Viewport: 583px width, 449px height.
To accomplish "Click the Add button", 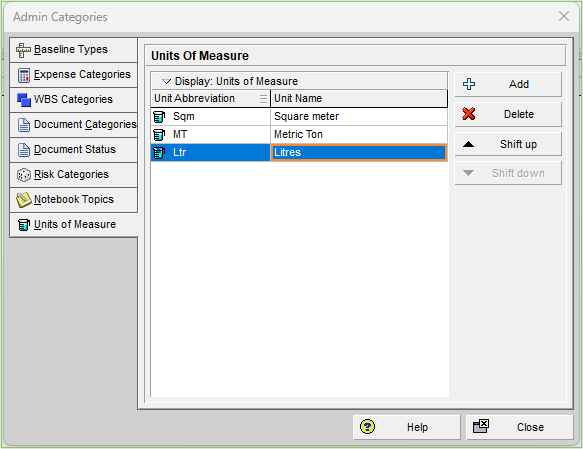I will (x=508, y=84).
